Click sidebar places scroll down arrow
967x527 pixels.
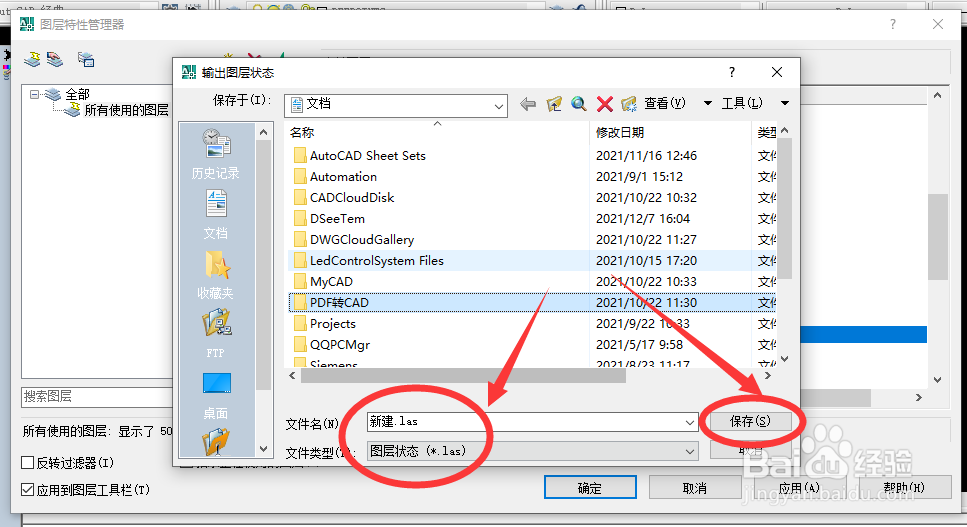(263, 449)
